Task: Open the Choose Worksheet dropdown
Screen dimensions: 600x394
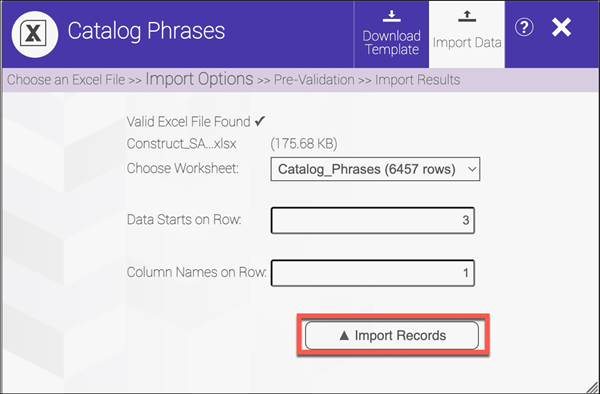Action: point(375,169)
